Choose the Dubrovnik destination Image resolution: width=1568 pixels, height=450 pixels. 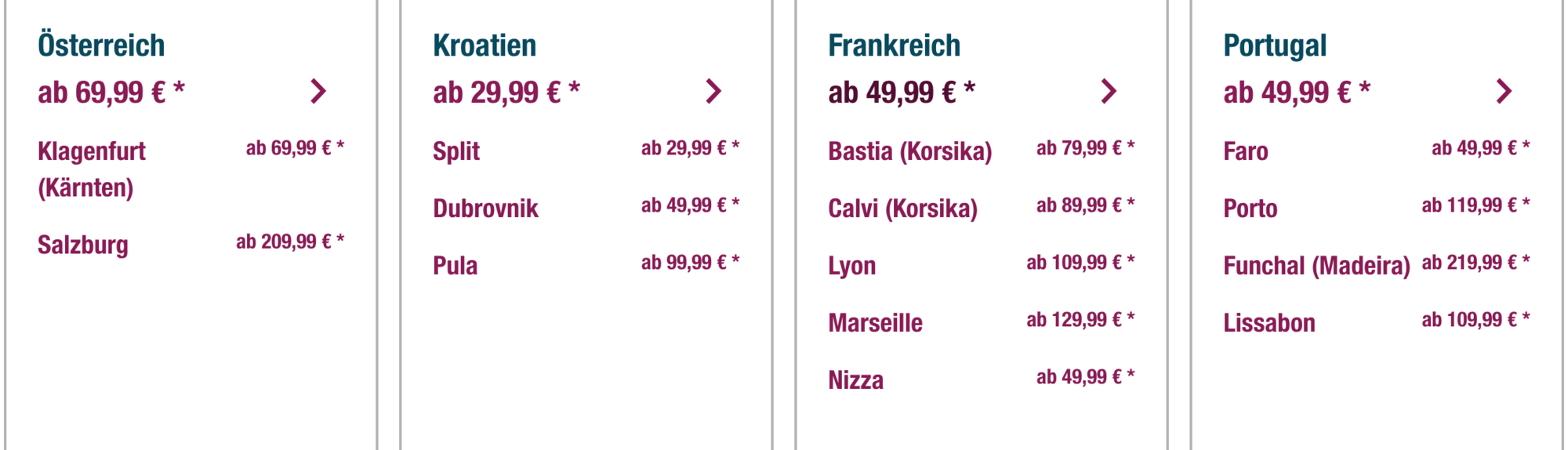pos(485,208)
